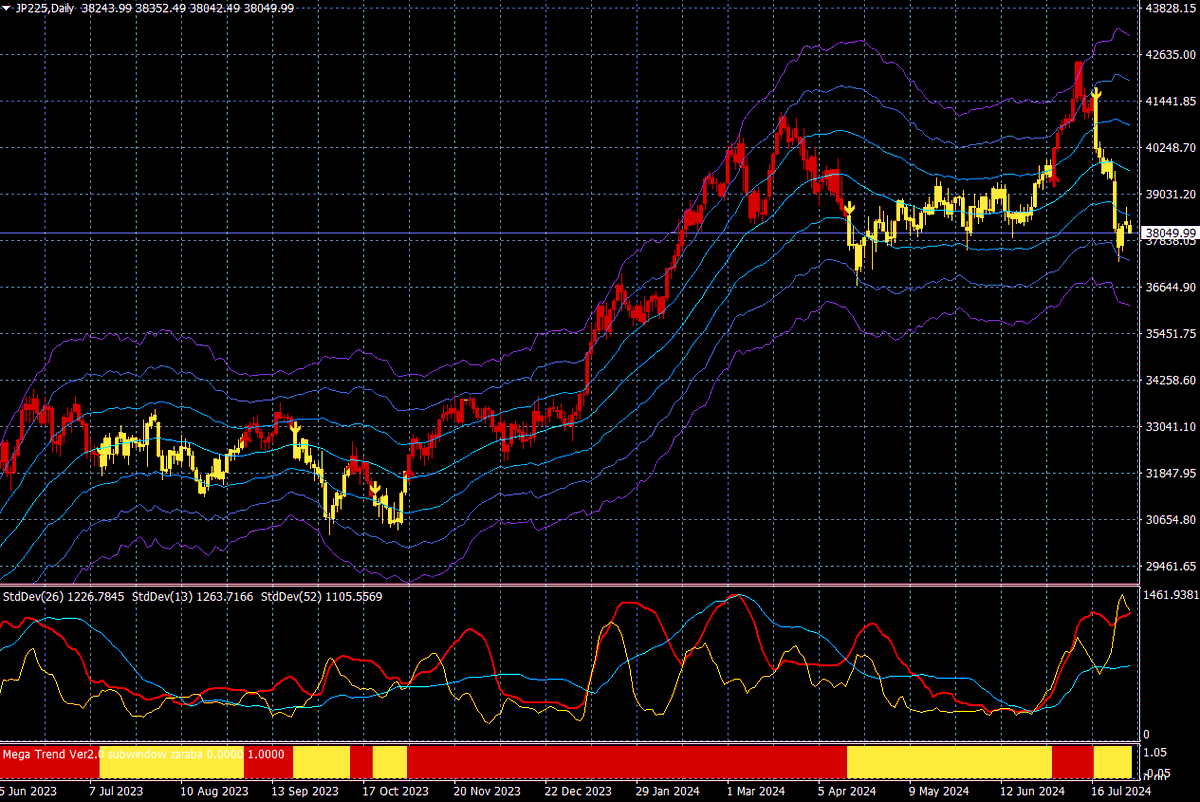Click the 22 Dec 2023 date label
Image resolution: width=1200 pixels, height=802 pixels.
[579, 791]
